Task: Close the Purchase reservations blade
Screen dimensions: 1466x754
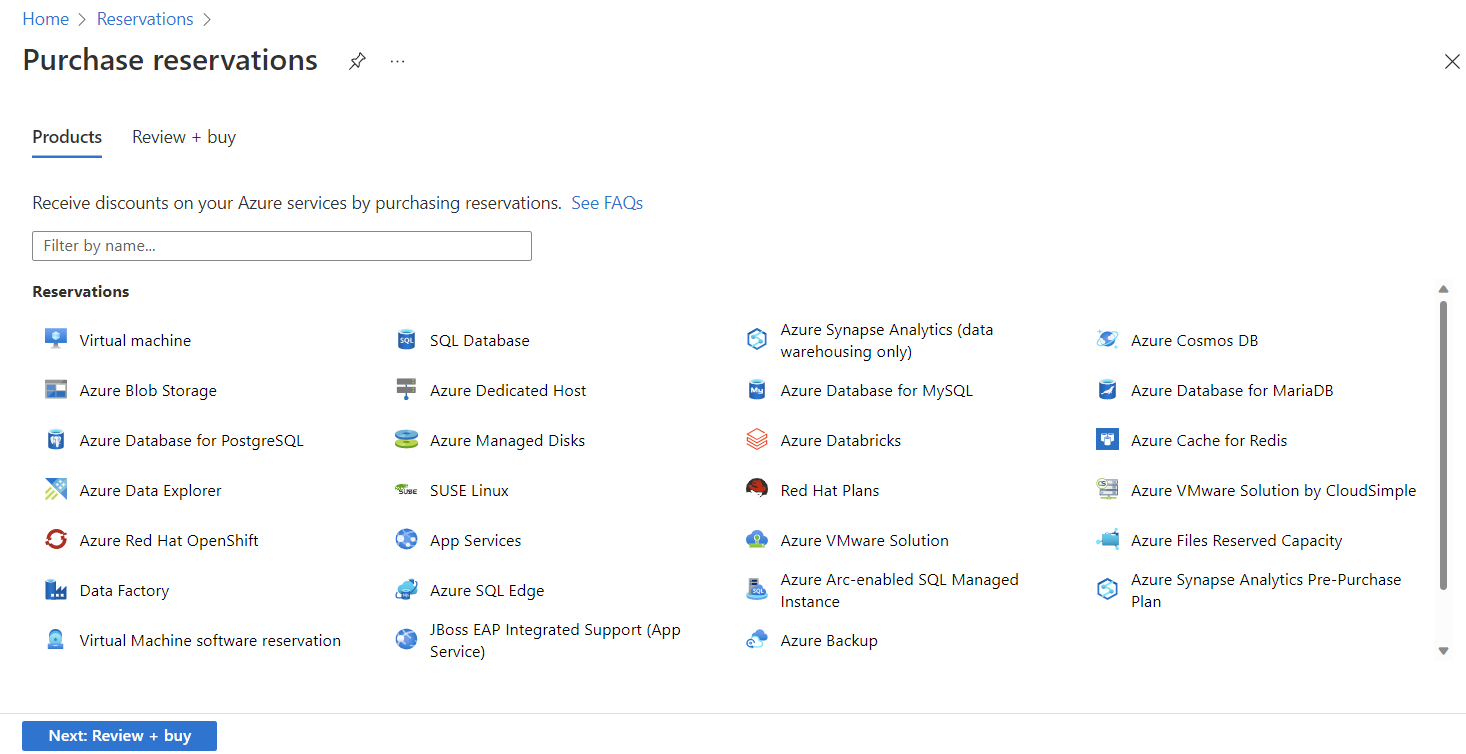Action: click(x=1452, y=62)
